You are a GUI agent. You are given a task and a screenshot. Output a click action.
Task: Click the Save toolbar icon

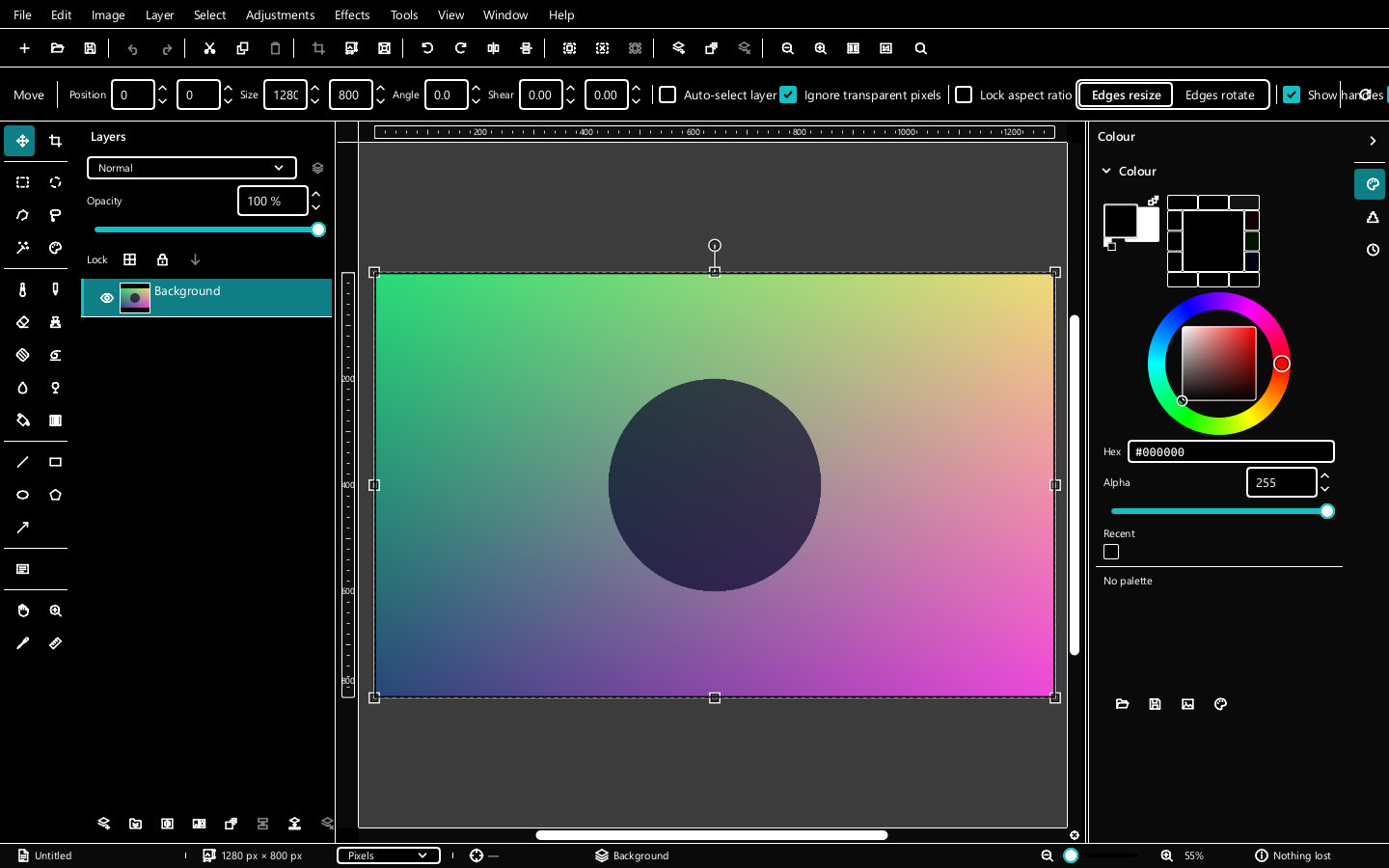(x=90, y=48)
